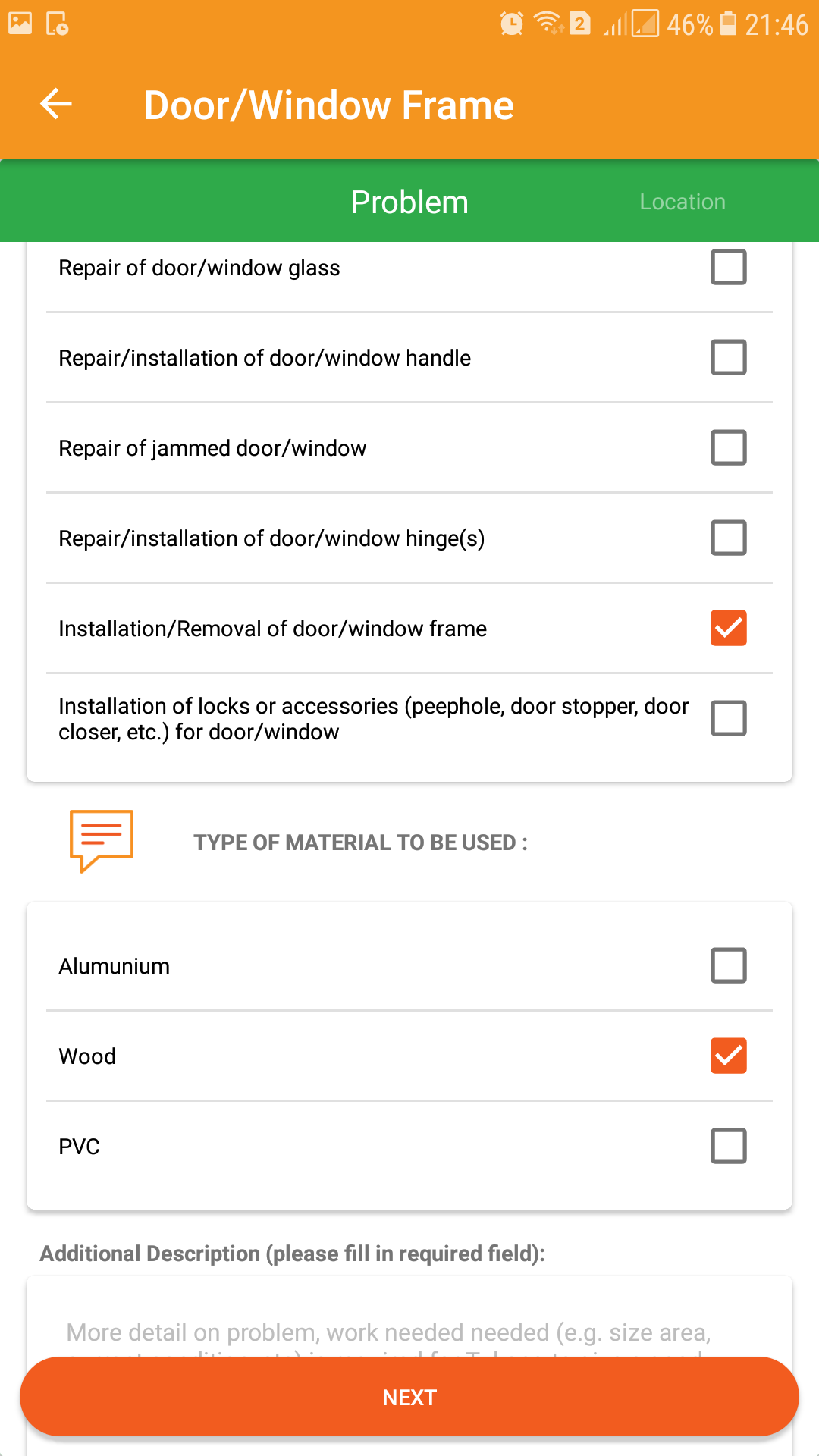Viewport: 819px width, 1456px height.
Task: Tap the battery icon in status bar
Action: click(728, 24)
